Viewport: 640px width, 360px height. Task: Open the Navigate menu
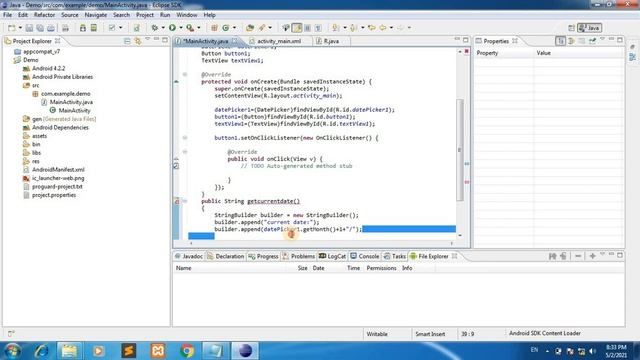coord(96,15)
